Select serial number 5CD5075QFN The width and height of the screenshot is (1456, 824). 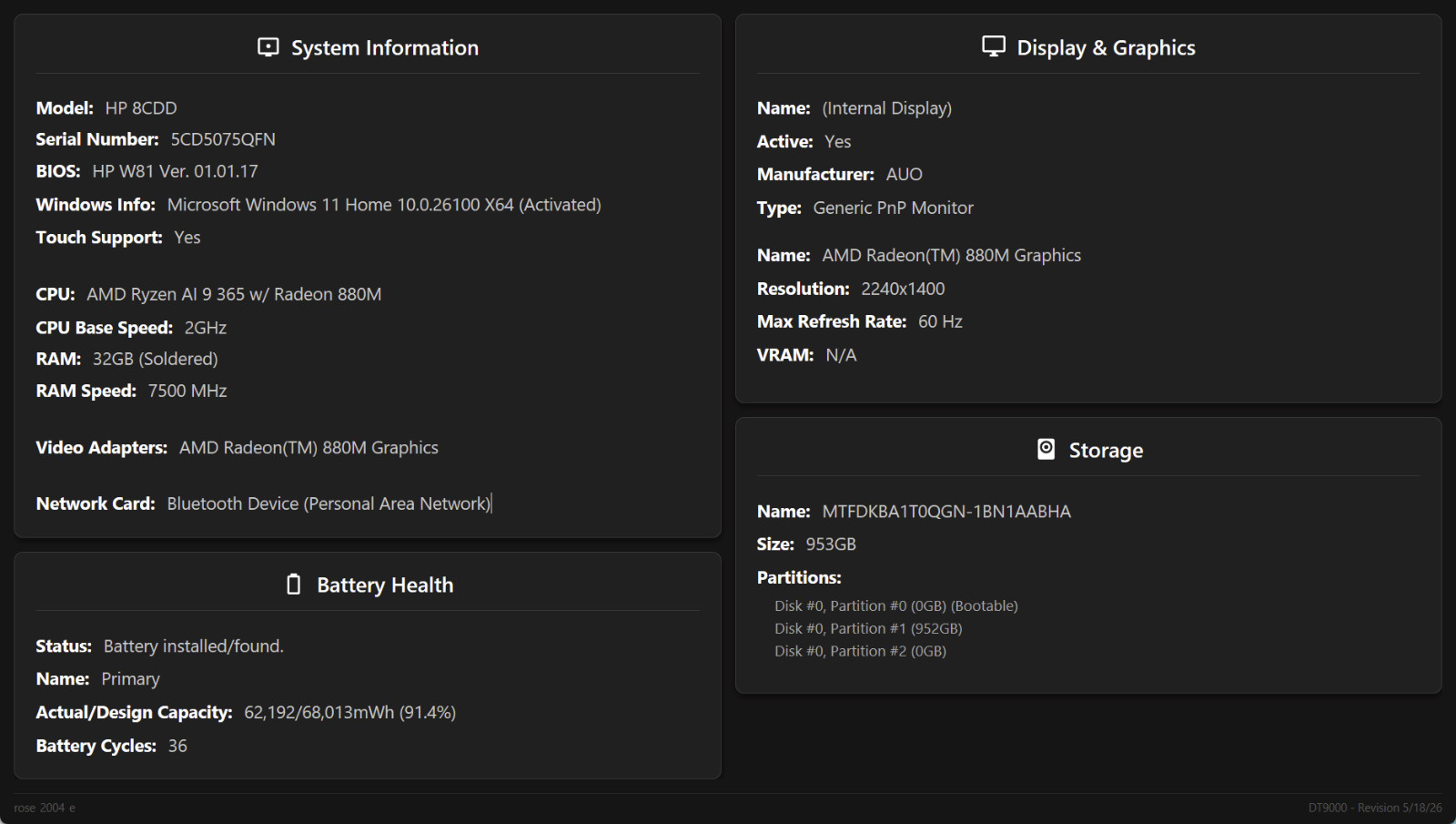click(x=223, y=139)
